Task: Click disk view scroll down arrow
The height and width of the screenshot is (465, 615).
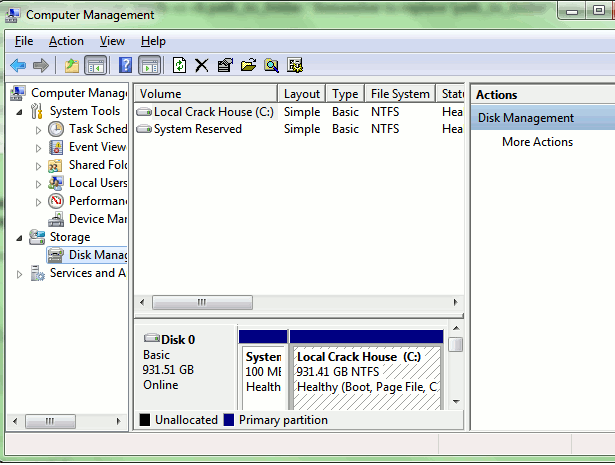Action: point(456,401)
